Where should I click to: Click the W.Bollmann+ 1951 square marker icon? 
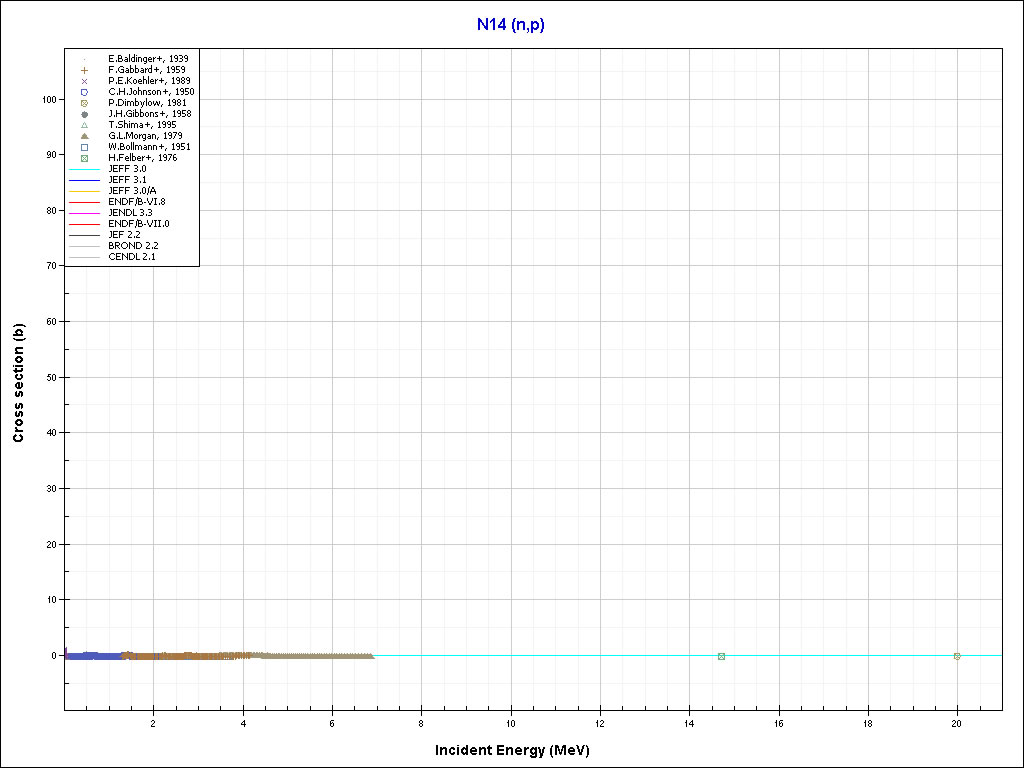point(85,147)
